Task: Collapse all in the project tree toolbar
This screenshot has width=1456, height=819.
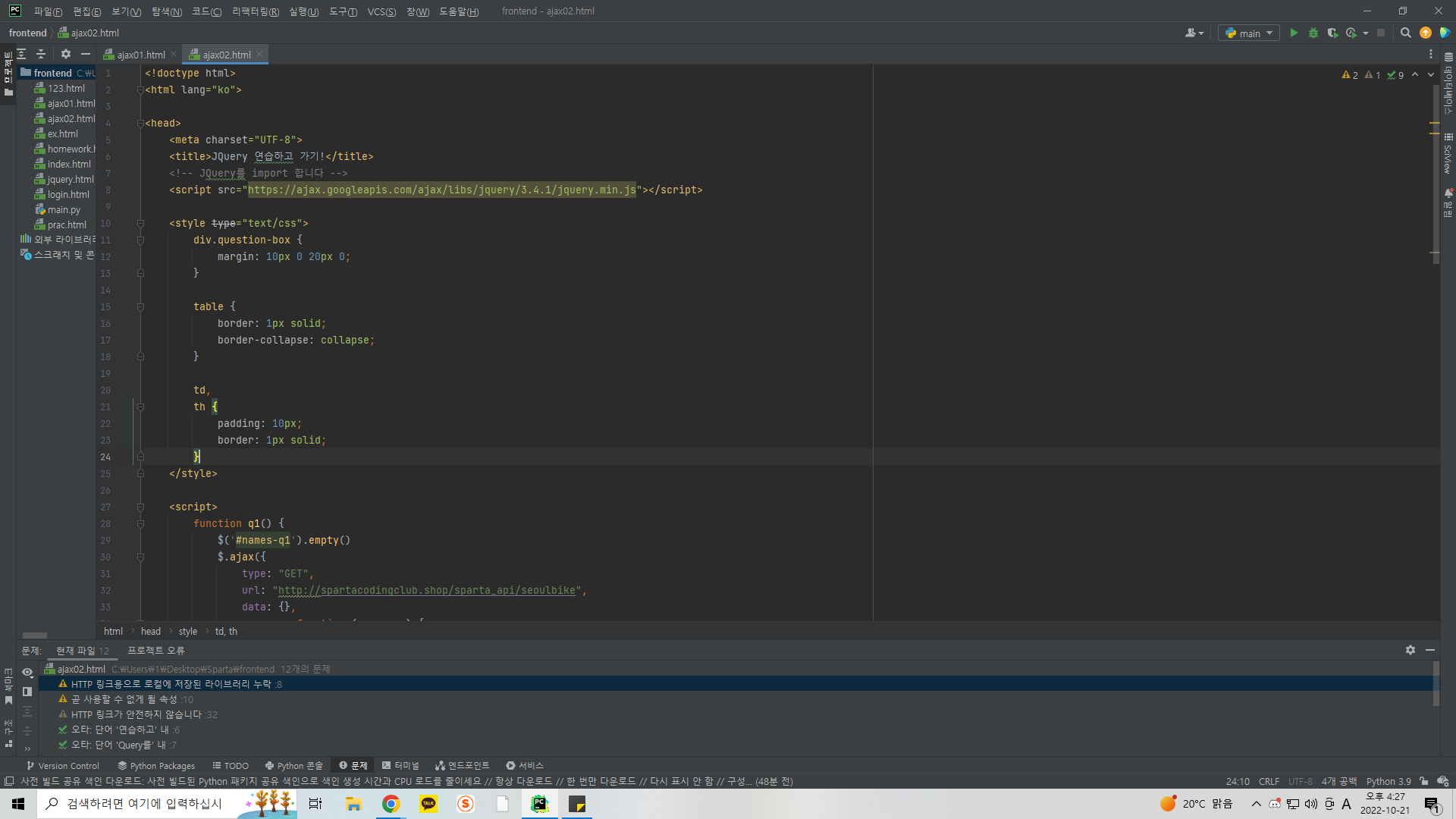Action: point(41,54)
